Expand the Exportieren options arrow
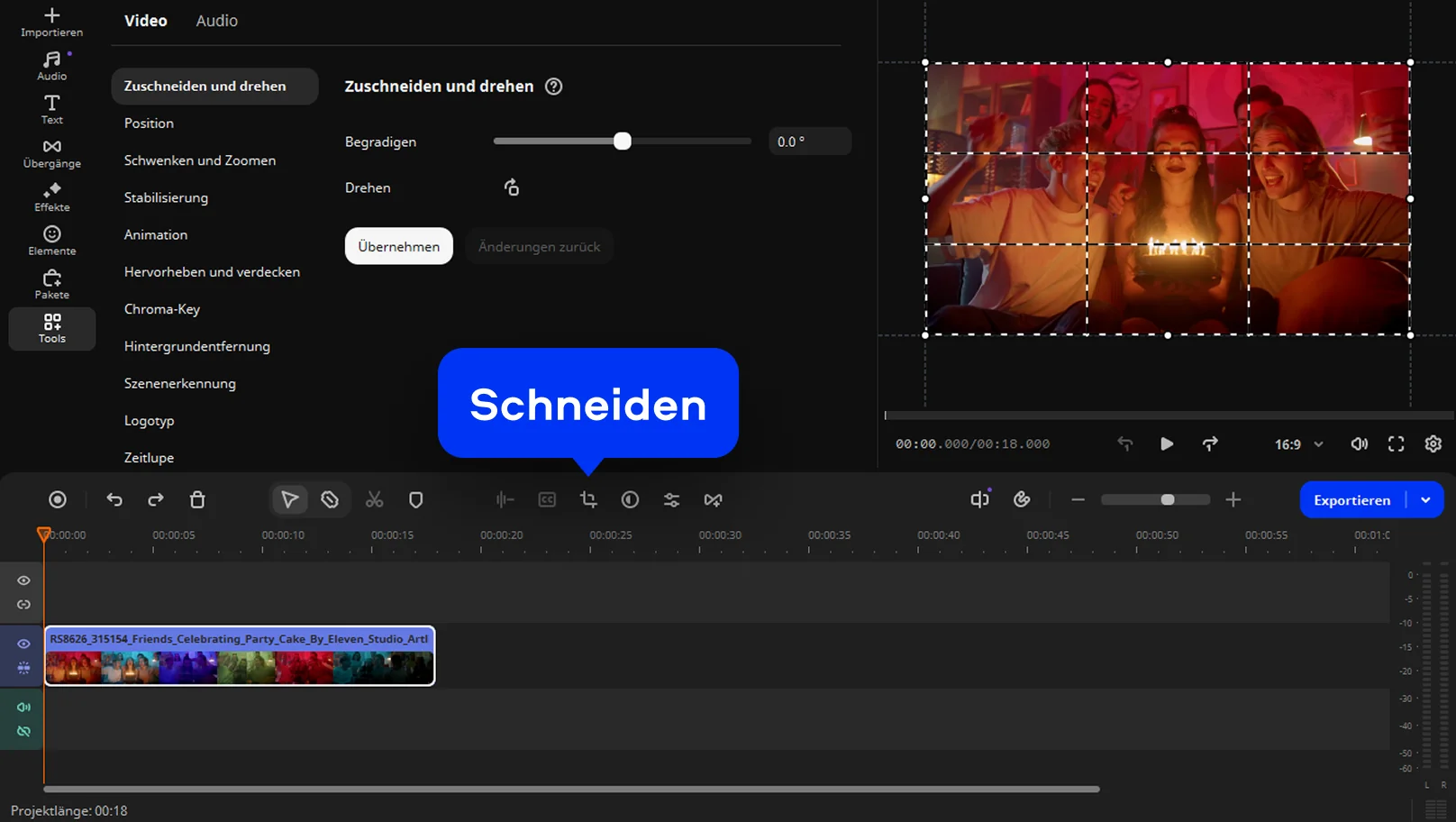 click(x=1425, y=500)
